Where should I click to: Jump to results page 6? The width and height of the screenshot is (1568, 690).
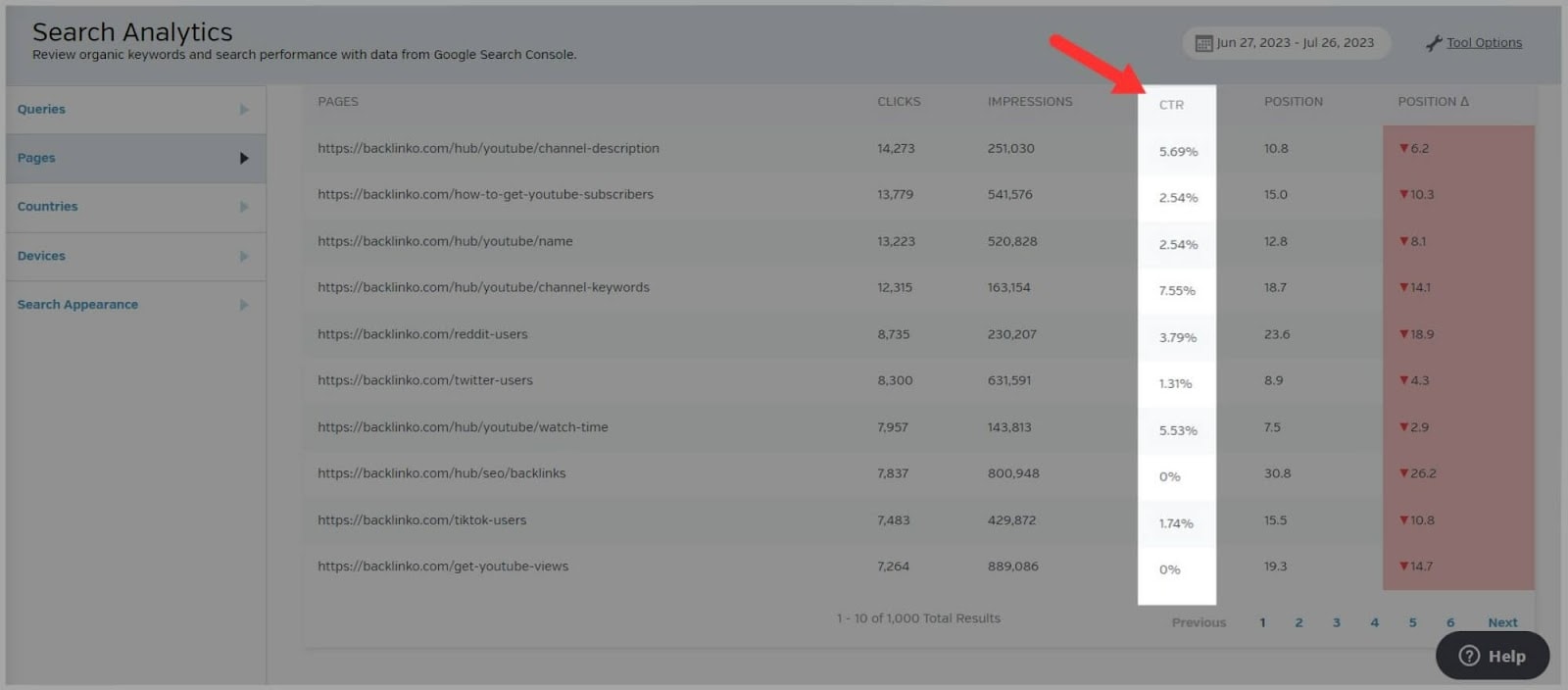click(x=1450, y=622)
